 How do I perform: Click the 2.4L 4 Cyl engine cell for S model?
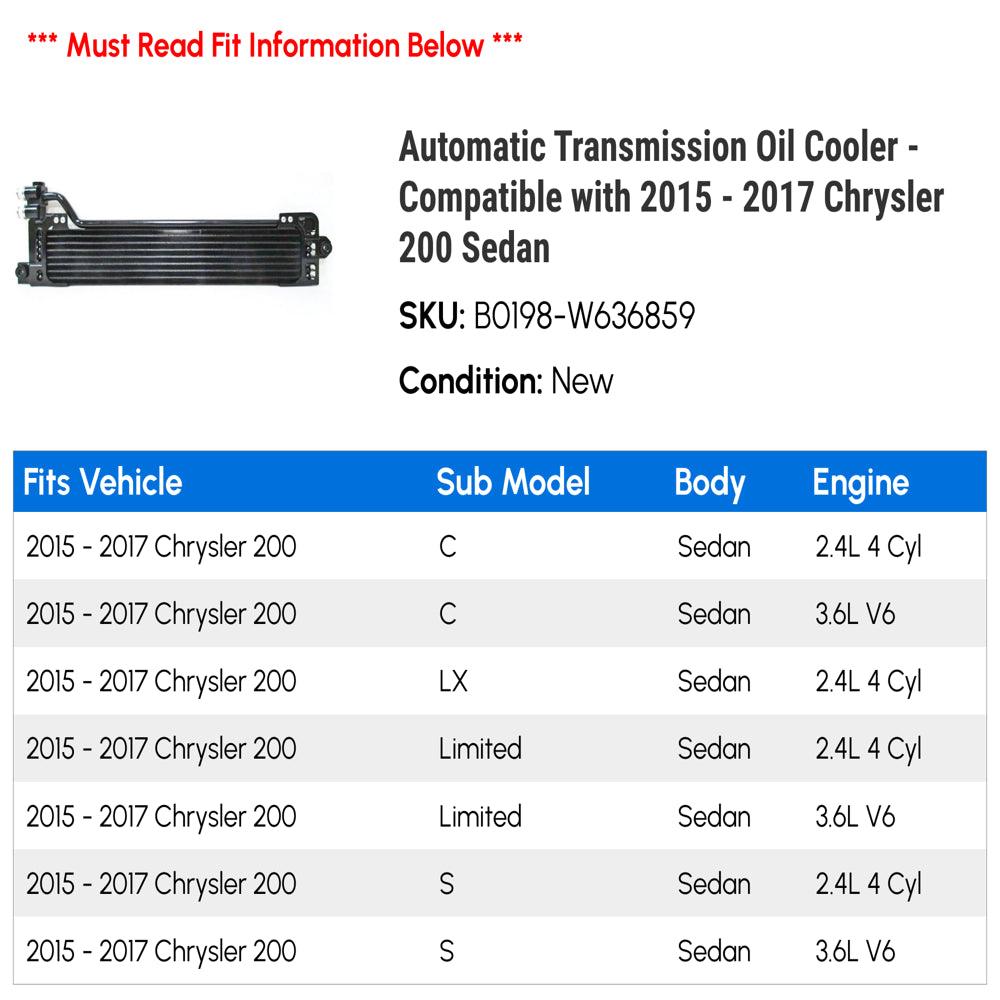click(868, 884)
